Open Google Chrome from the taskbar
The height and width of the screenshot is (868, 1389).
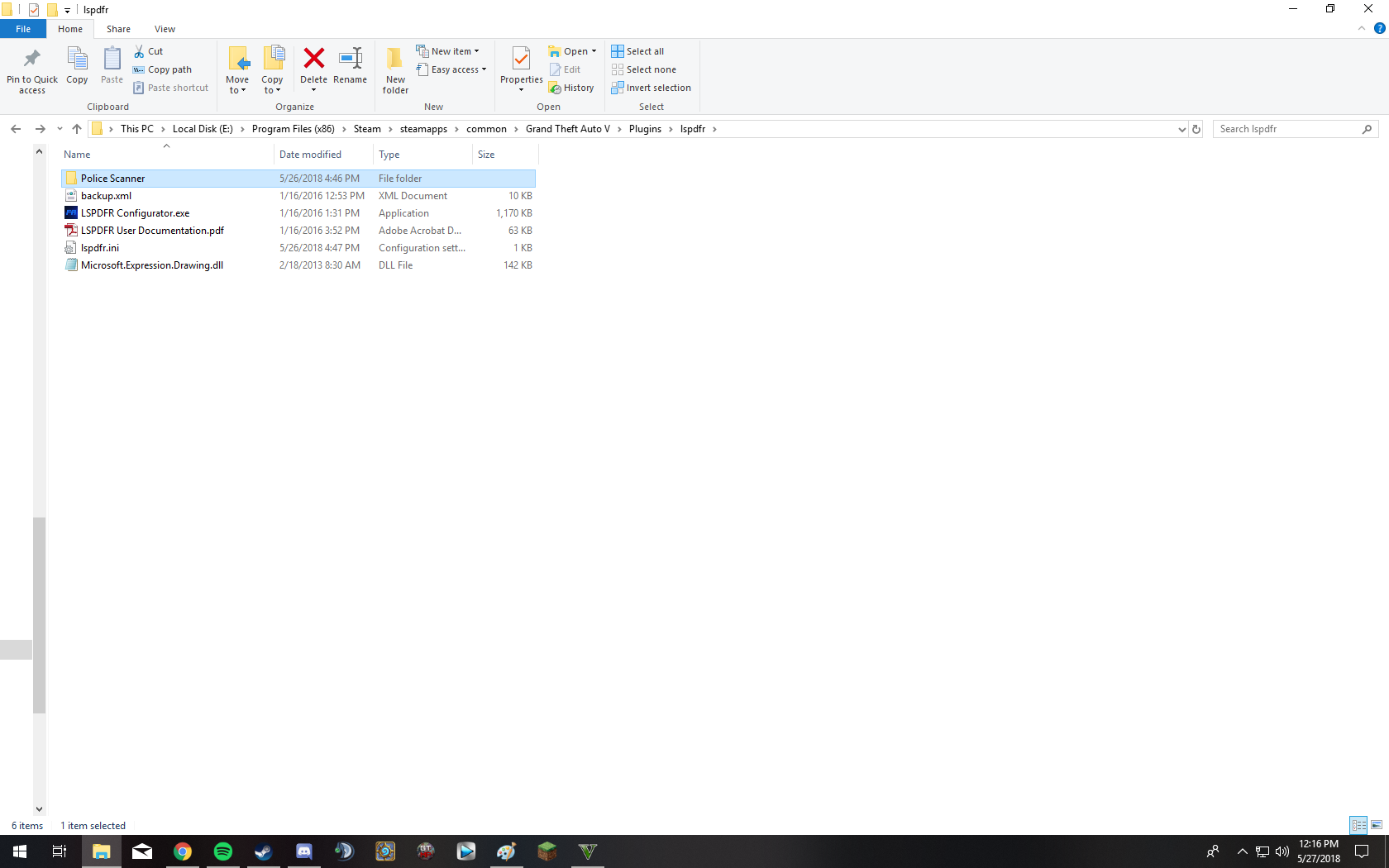pos(183,851)
